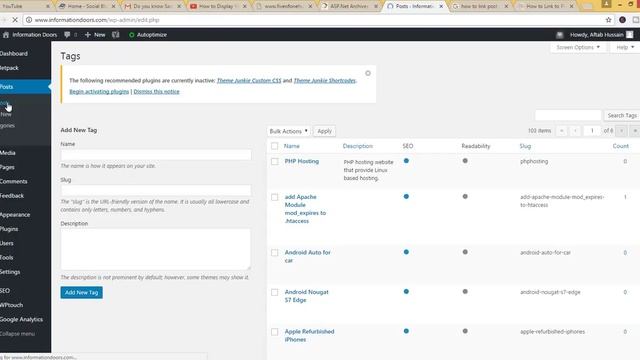Image resolution: width=640 pixels, height=360 pixels.
Task: Focus the tag Name input field
Action: pos(156,155)
